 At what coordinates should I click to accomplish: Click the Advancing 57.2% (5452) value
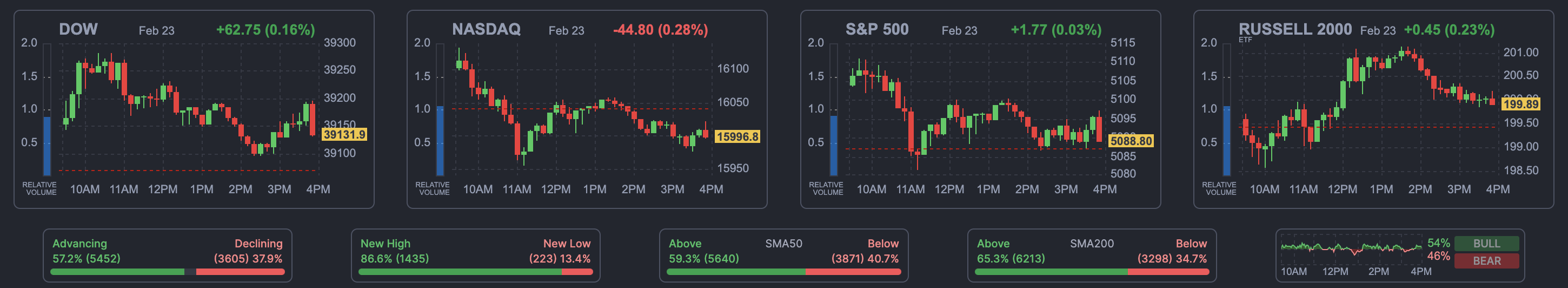tap(87, 258)
